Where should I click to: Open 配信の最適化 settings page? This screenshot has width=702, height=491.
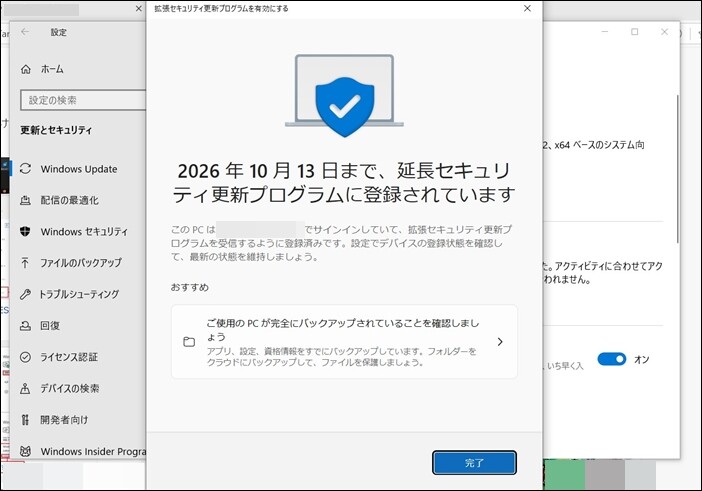pos(69,200)
